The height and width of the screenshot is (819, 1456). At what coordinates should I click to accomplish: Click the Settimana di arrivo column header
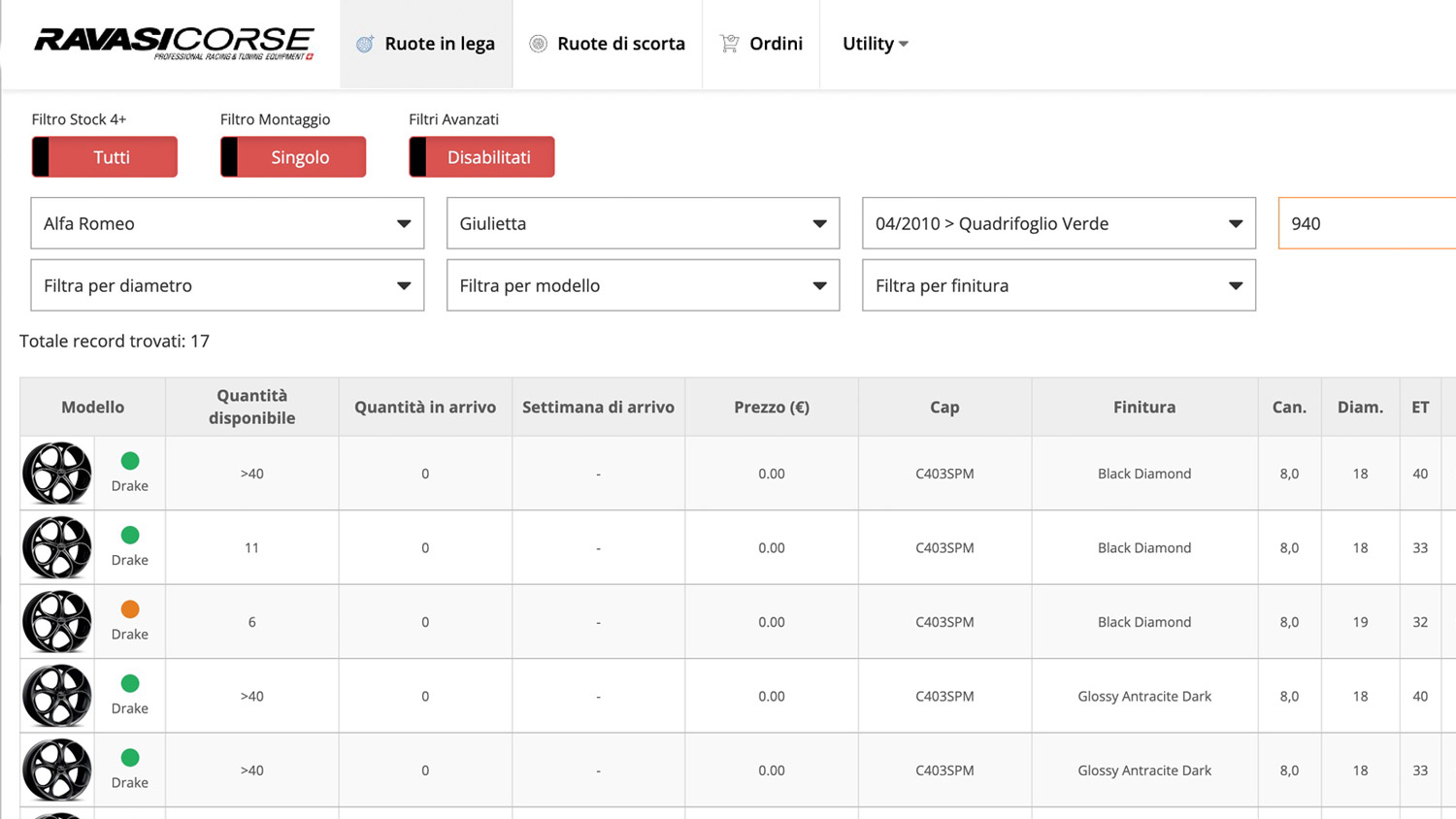coord(598,407)
